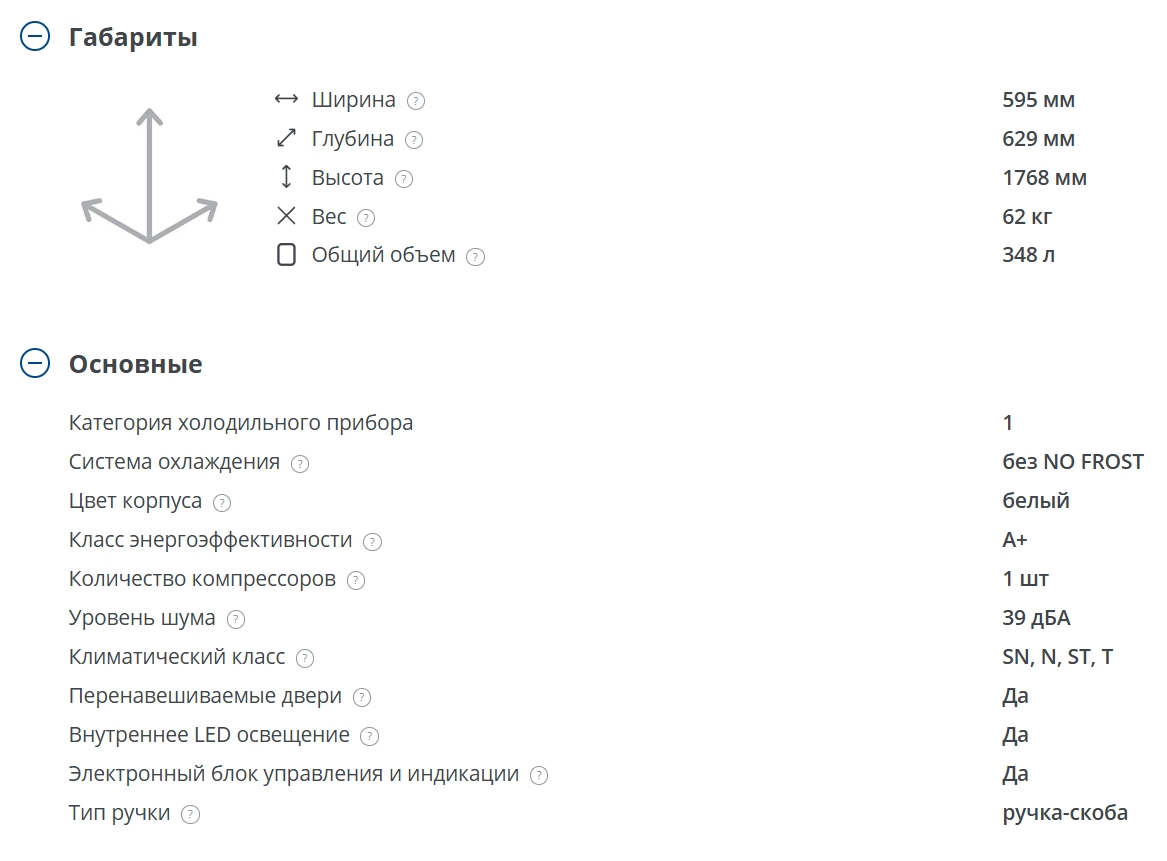Screen dimensions: 1167x861
Task: Show hint for Система охлаждения
Action: [x=300, y=464]
